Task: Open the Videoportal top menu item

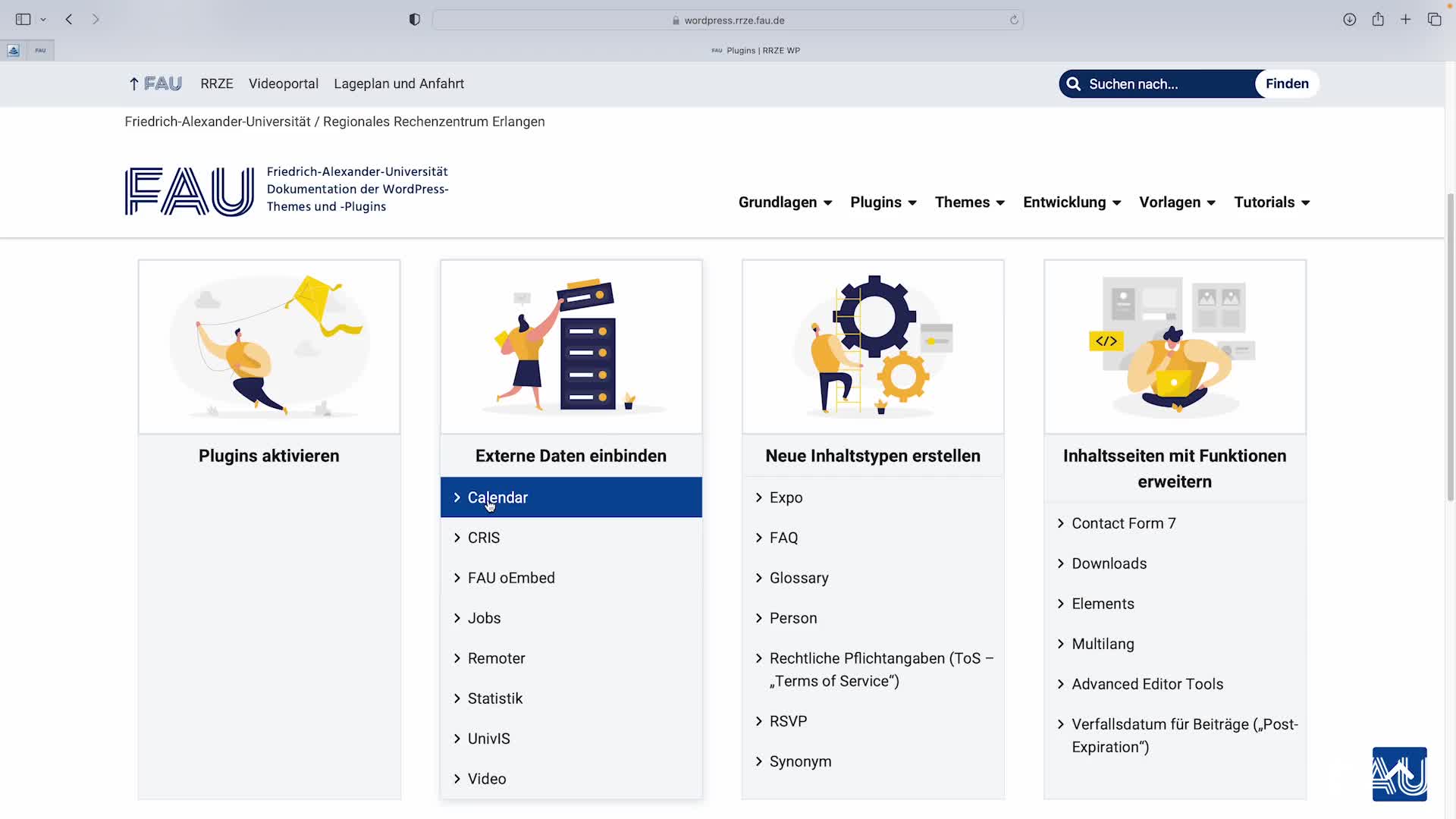Action: 283,84
